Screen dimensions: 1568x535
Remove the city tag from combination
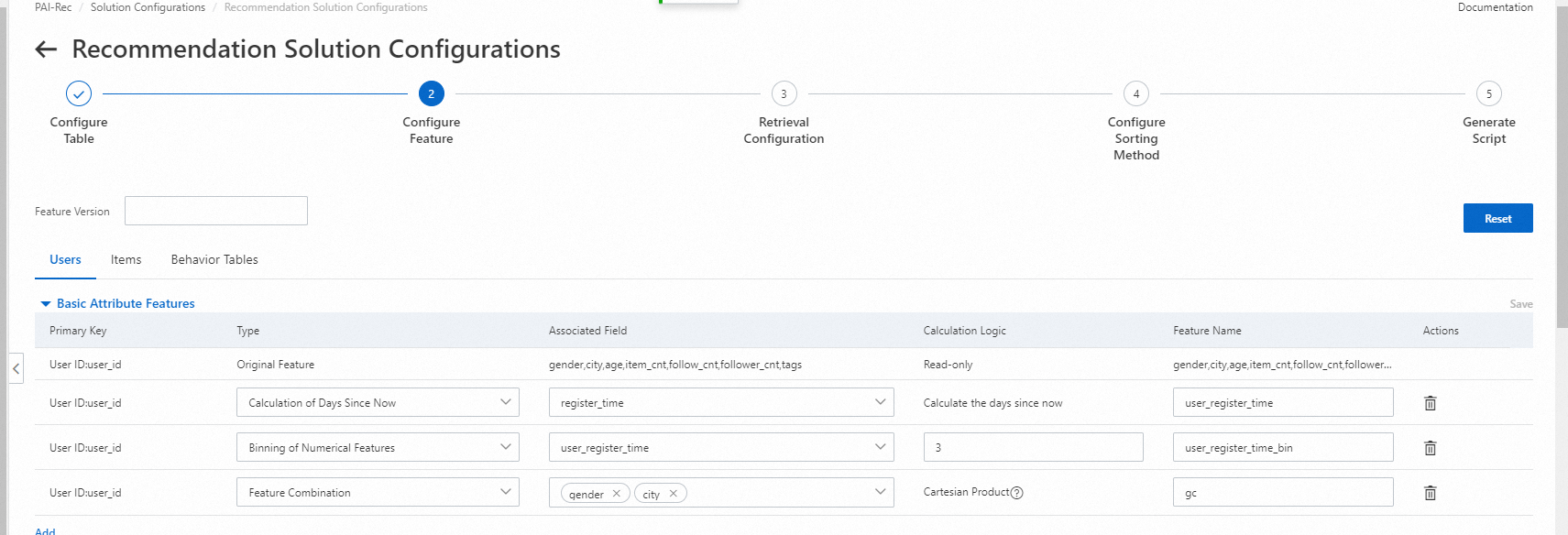pyautogui.click(x=674, y=494)
